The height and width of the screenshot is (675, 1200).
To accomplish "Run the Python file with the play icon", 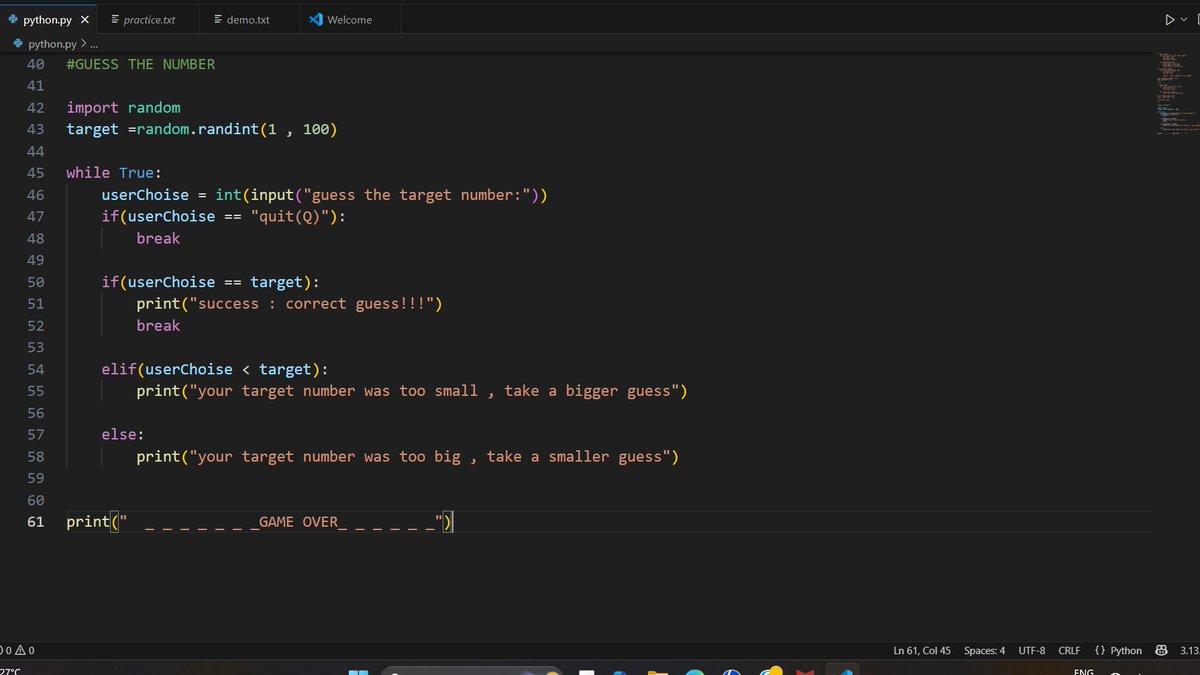I will click(x=1169, y=19).
